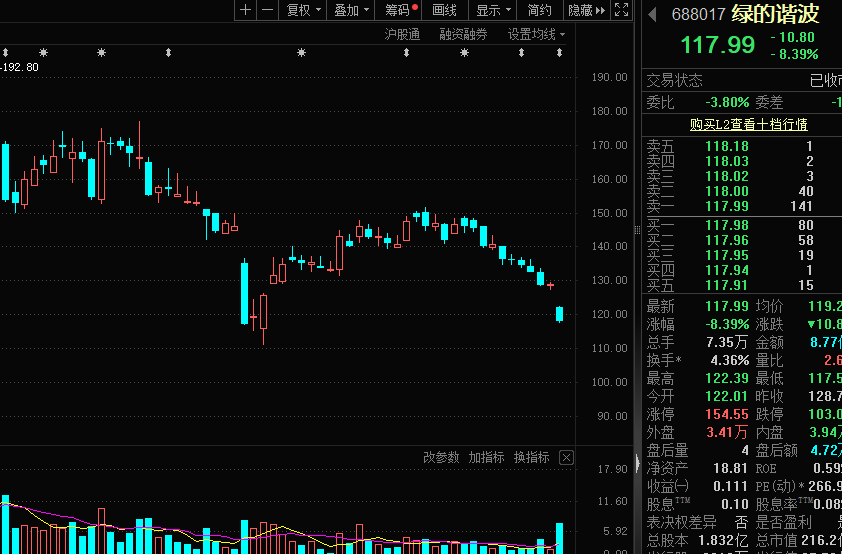Viewport: 842px width, 554px height.
Task: Click 隐藏 to hide side panel
Action: click(586, 10)
